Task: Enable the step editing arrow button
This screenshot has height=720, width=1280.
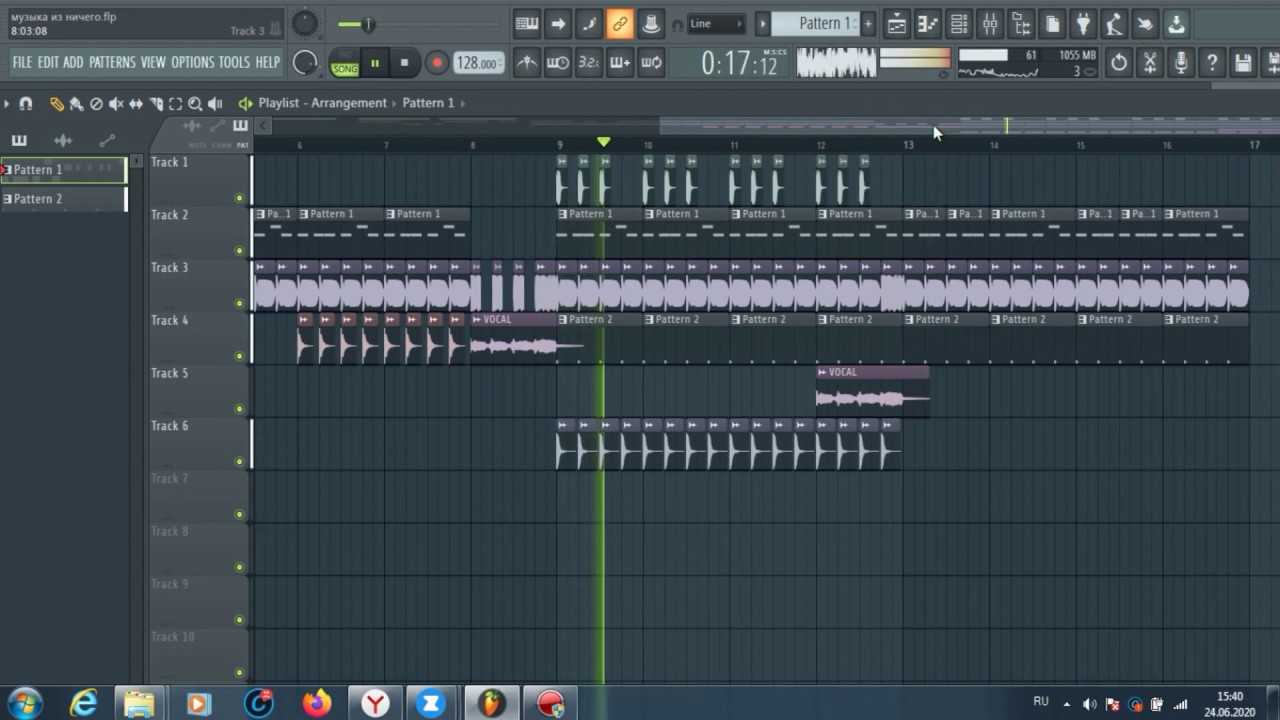Action: [558, 24]
